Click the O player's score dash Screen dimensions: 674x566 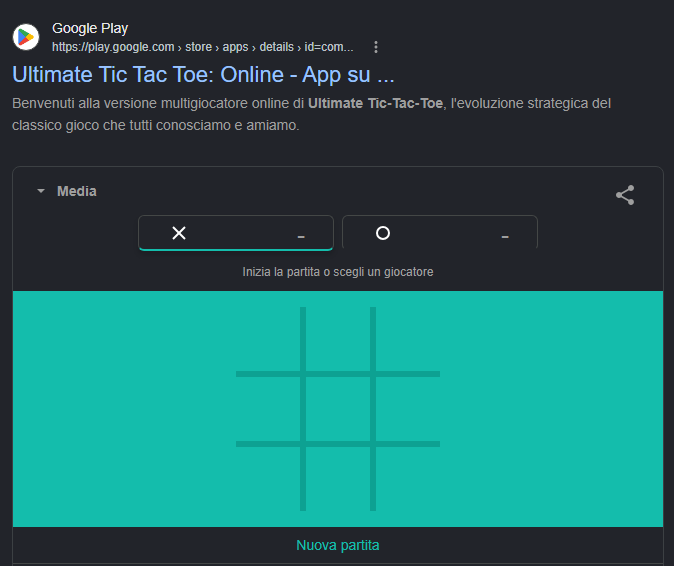[x=505, y=236]
